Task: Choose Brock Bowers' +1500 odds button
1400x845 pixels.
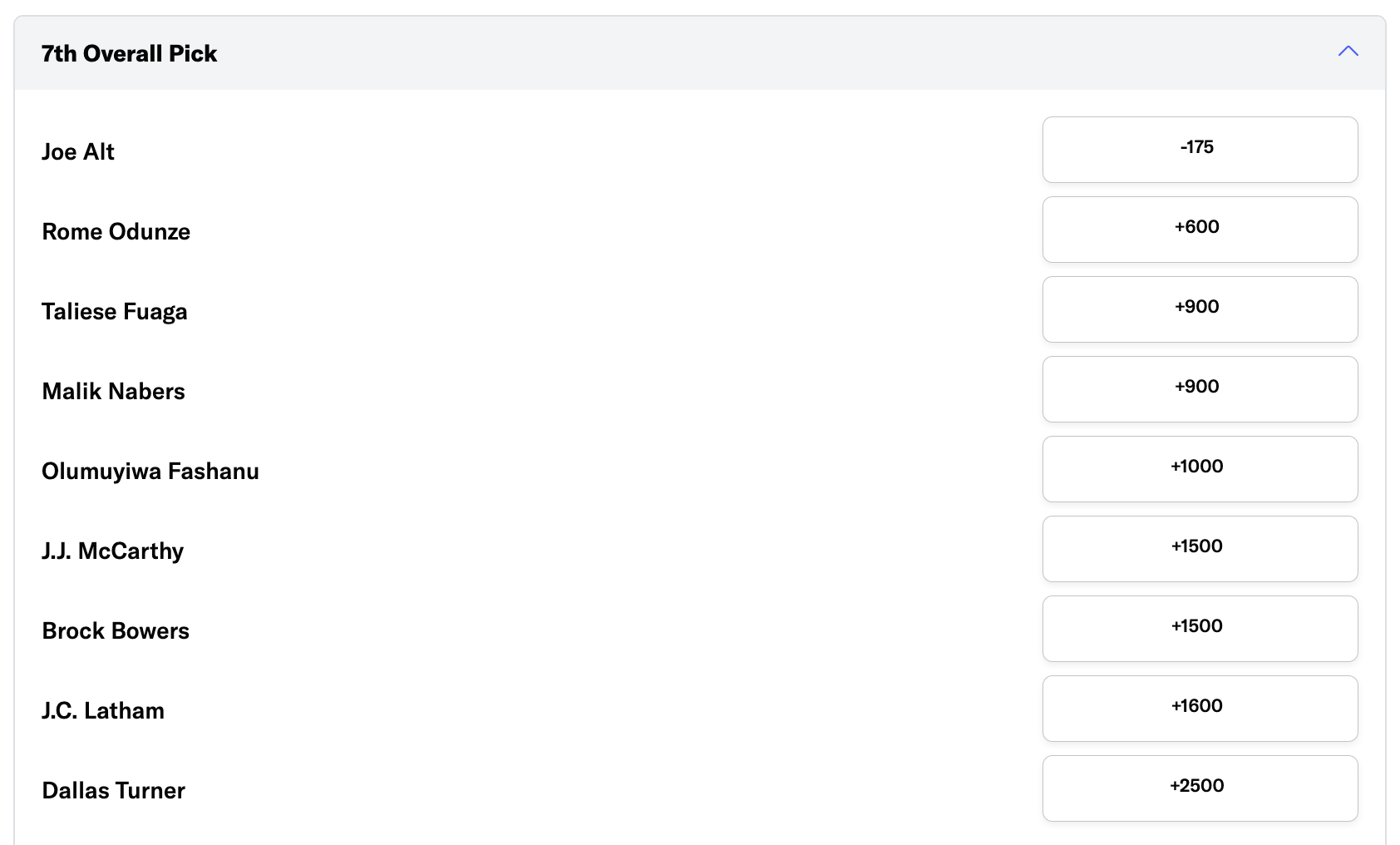Action: 1200,629
